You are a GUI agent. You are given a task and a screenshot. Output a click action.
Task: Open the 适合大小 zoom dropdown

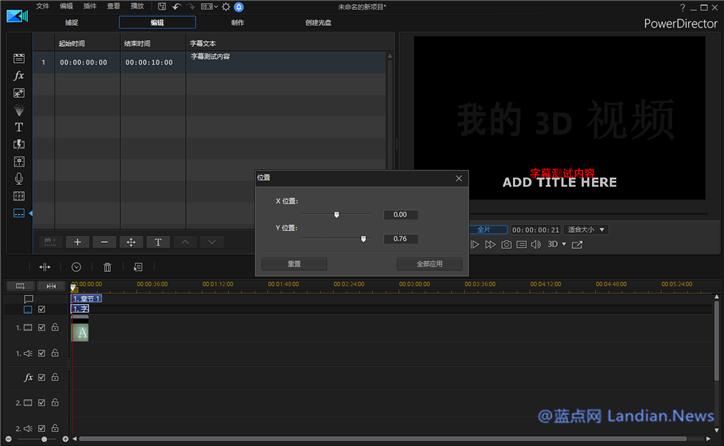coord(586,229)
